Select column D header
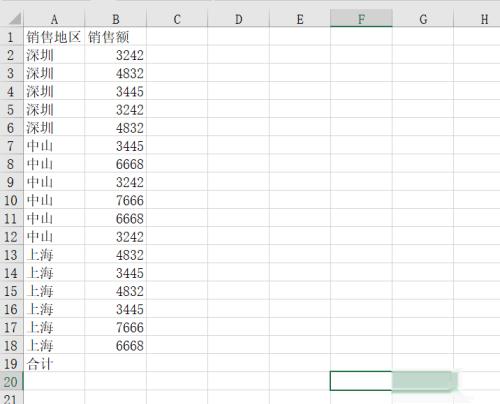The image size is (500, 404). pos(238,19)
